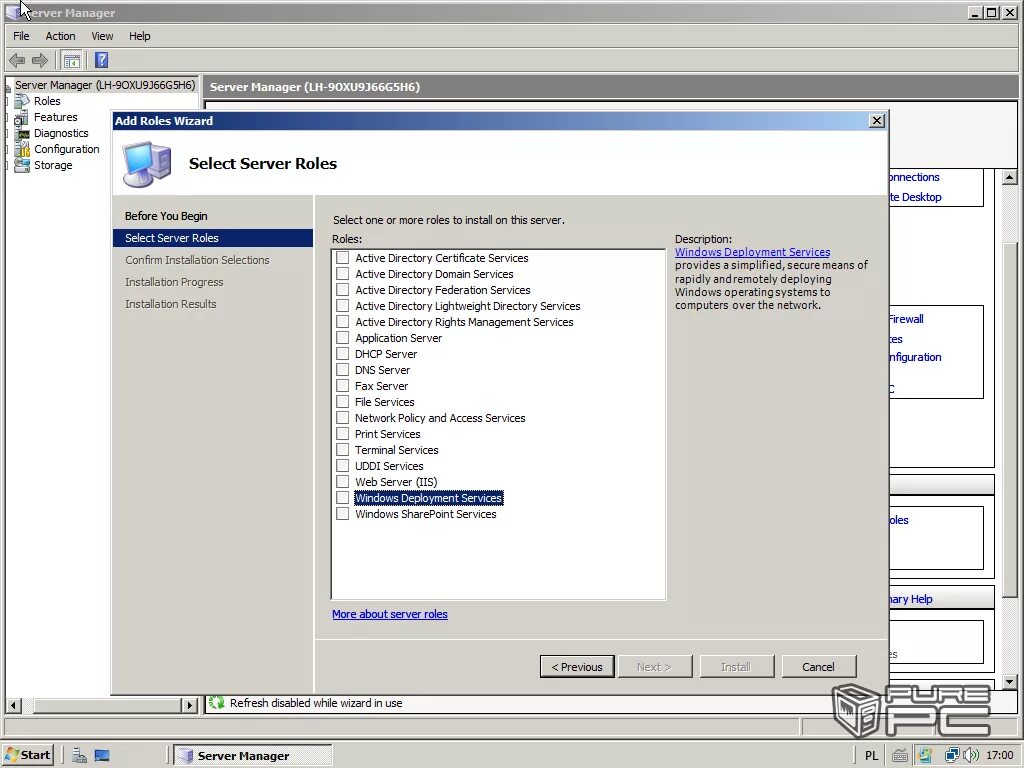This screenshot has width=1024, height=768.
Task: Click Server Manager taskbar button
Action: click(x=253, y=756)
